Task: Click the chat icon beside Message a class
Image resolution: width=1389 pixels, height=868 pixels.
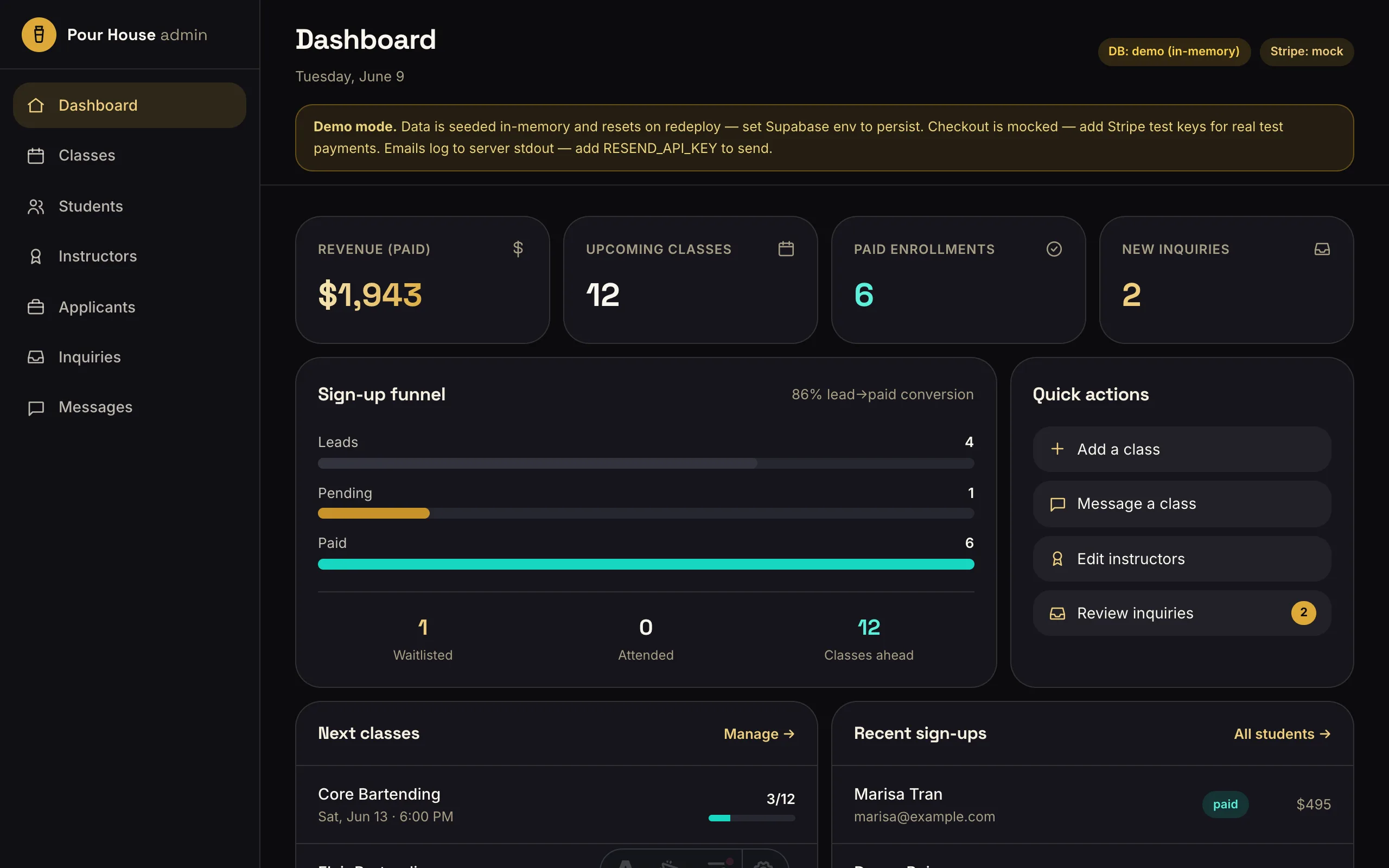Action: click(1057, 504)
